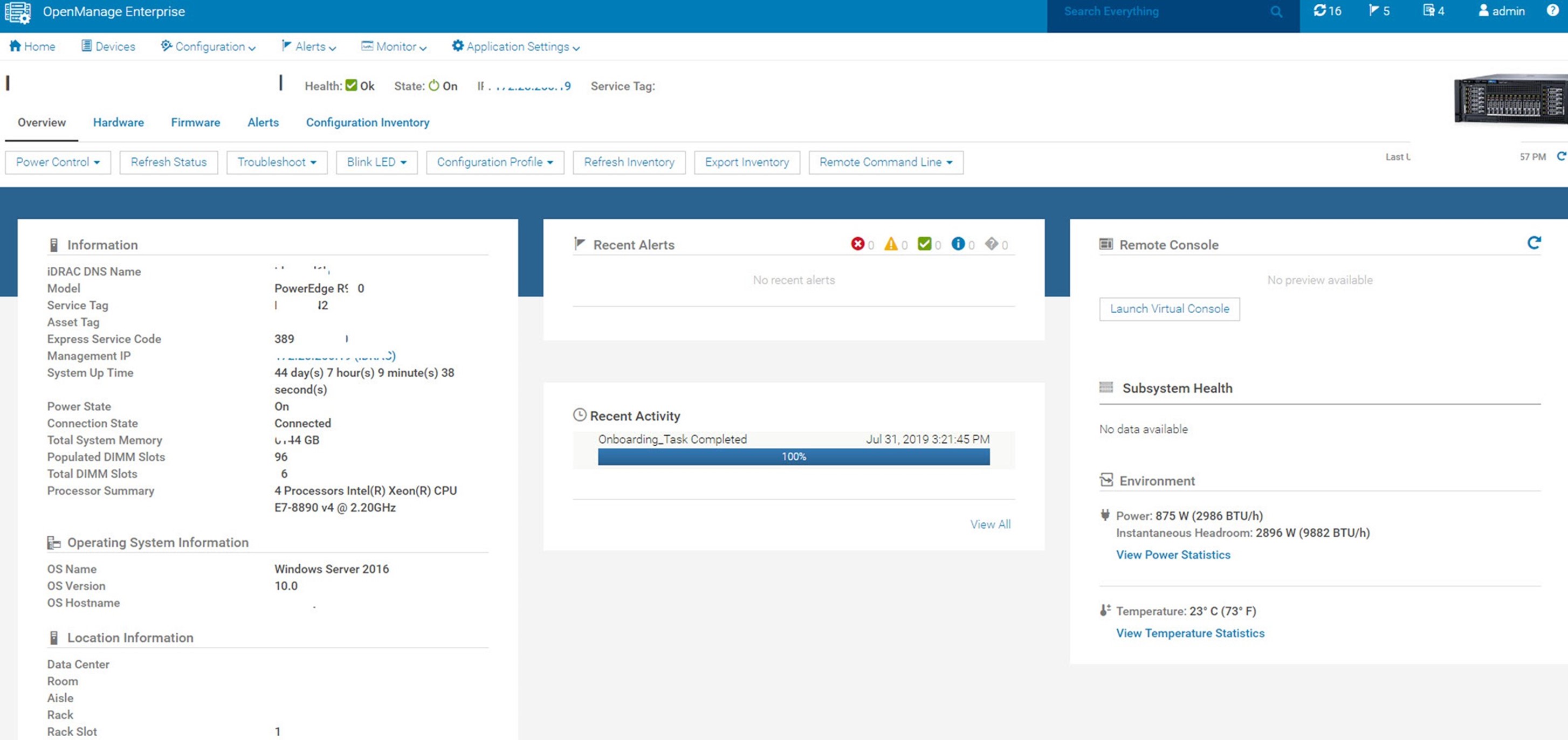Viewport: 1568px width, 740px height.
Task: Open the alerts flag counter showing 5
Action: point(1379,11)
